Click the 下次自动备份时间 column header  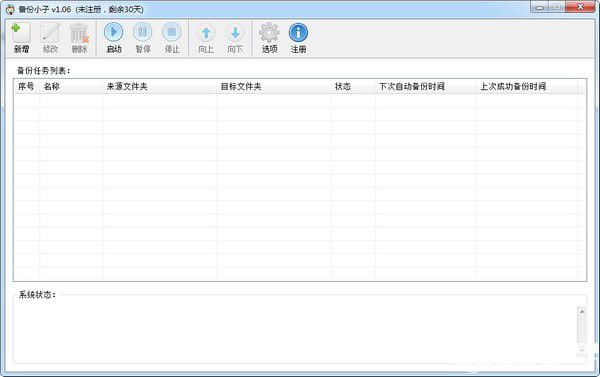[x=426, y=86]
